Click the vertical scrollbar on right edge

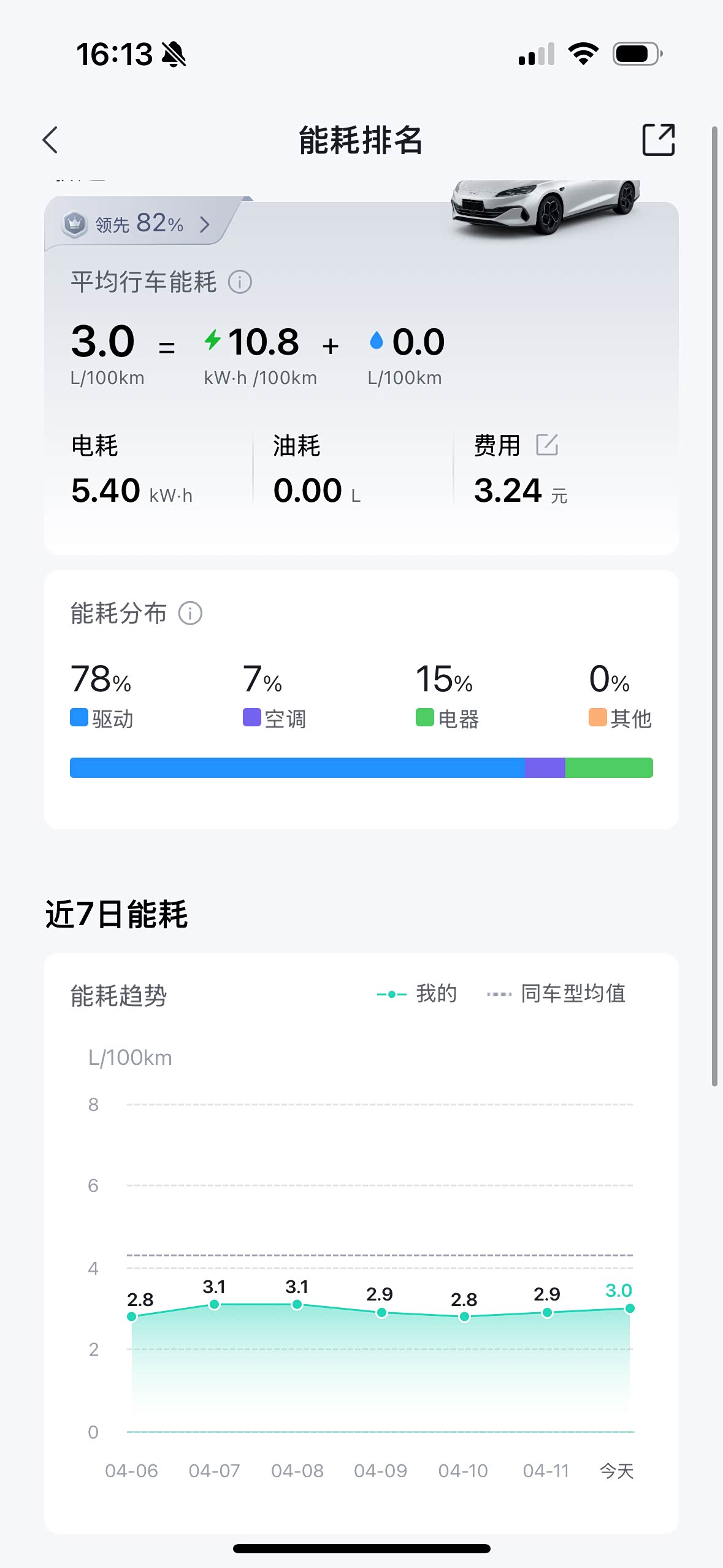(714, 606)
